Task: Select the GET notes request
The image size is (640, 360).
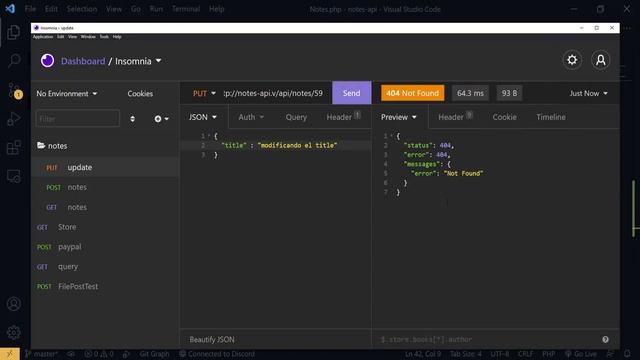Action: coord(105,207)
